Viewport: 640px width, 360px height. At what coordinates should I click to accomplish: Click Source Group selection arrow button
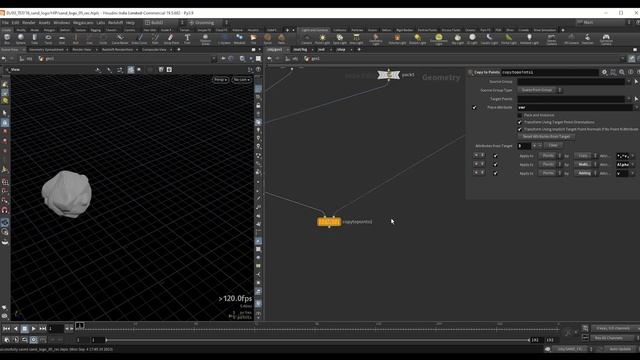[x=636, y=82]
